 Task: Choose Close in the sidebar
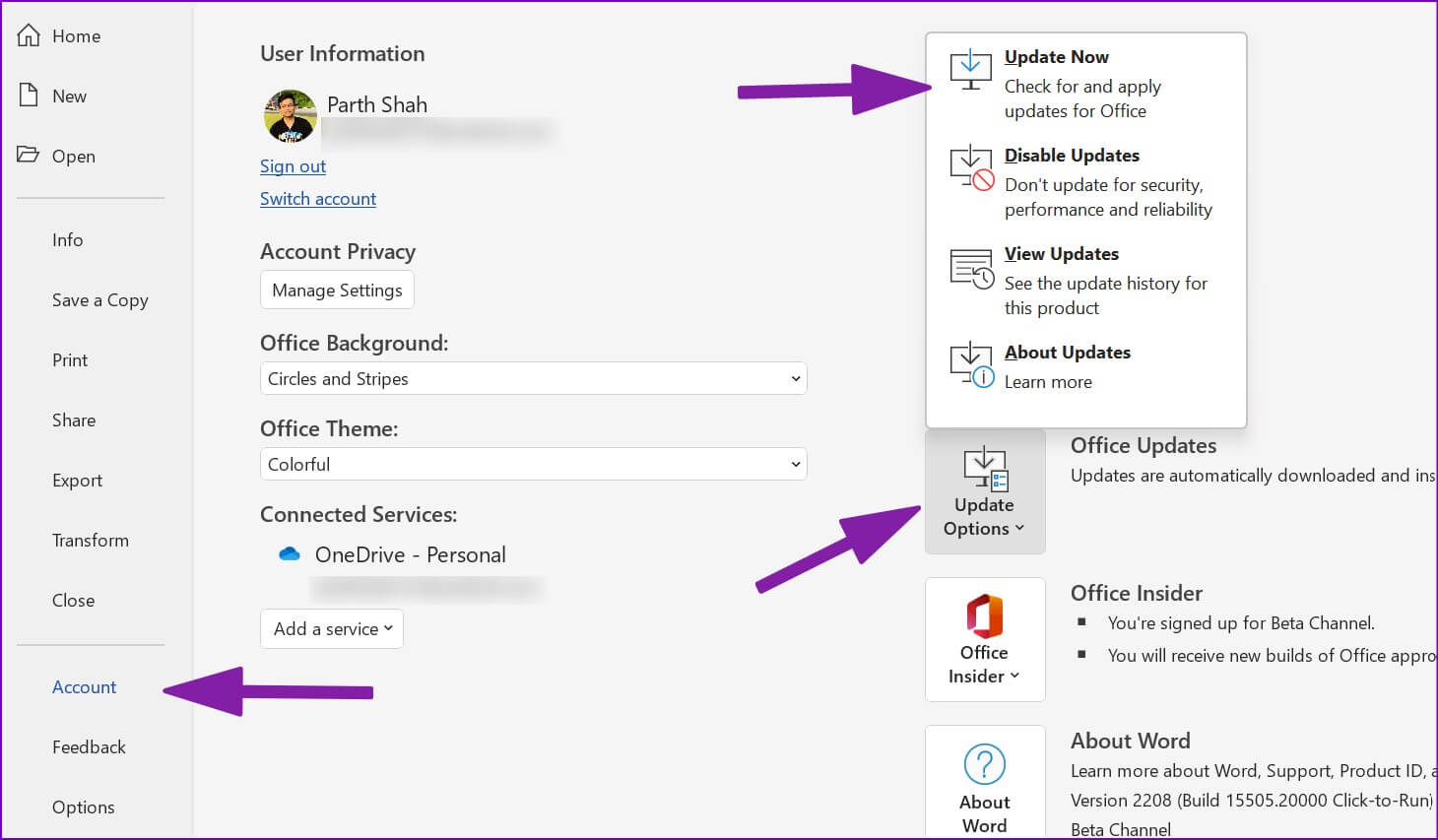click(73, 600)
